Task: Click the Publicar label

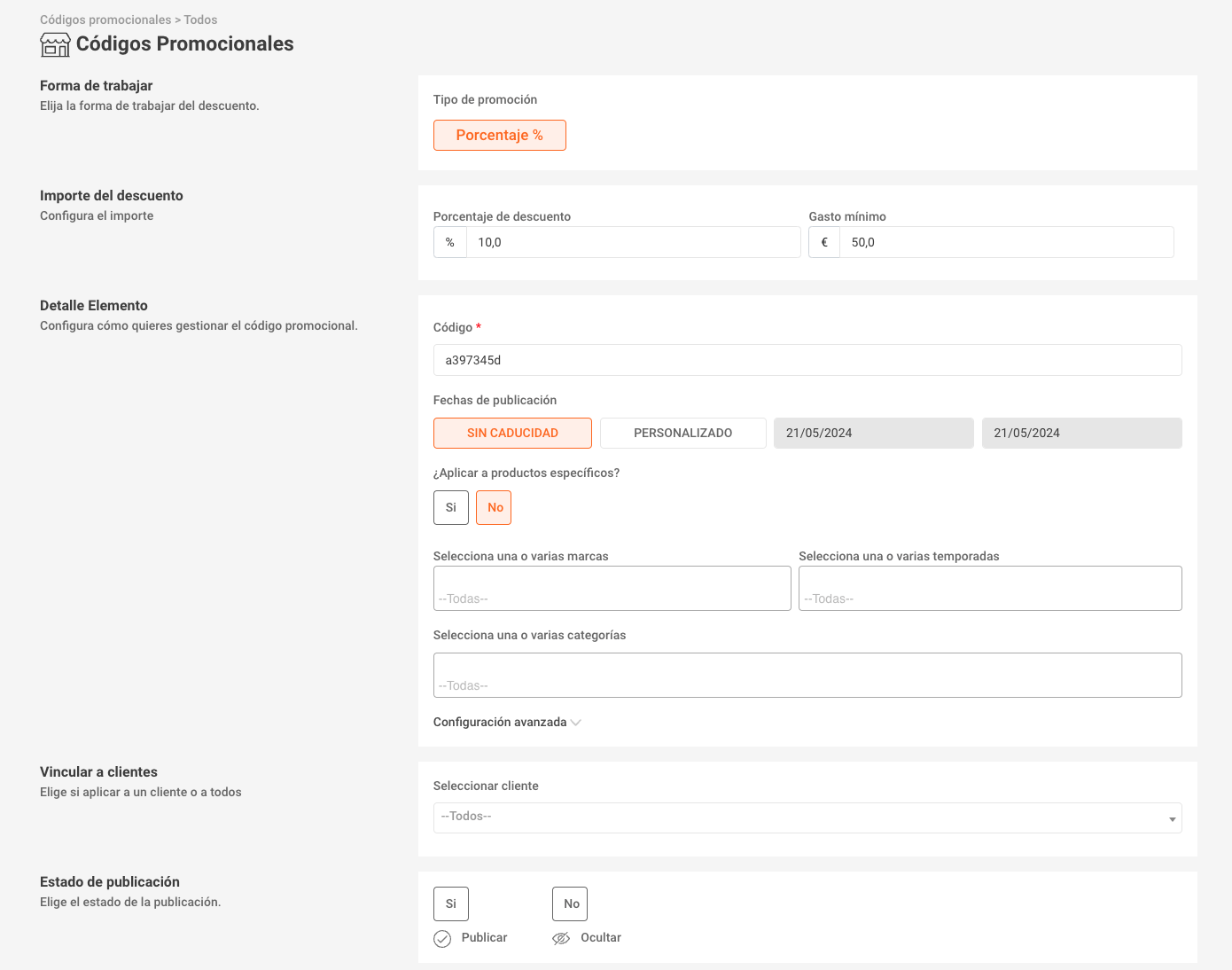Action: pos(484,937)
